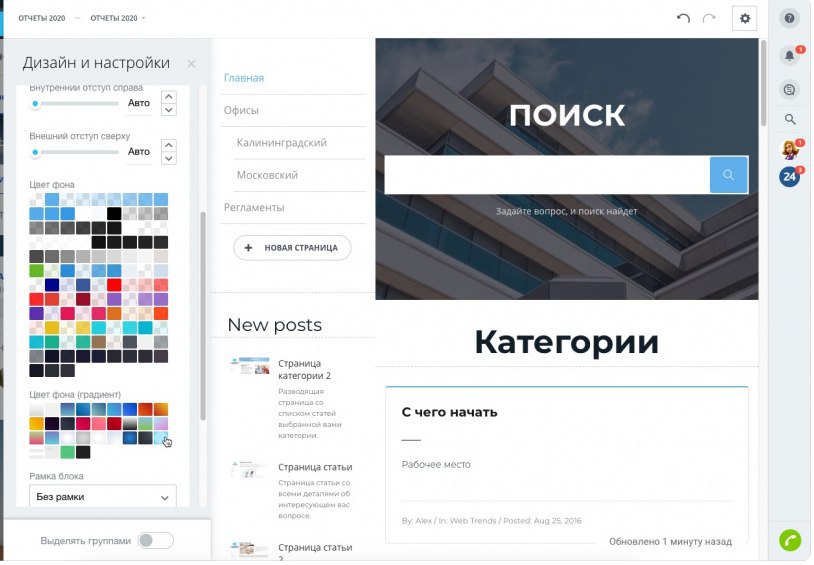Click the magnifier search icon in right sidebar
Image resolution: width=814 pixels, height=565 pixels.
pos(790,119)
